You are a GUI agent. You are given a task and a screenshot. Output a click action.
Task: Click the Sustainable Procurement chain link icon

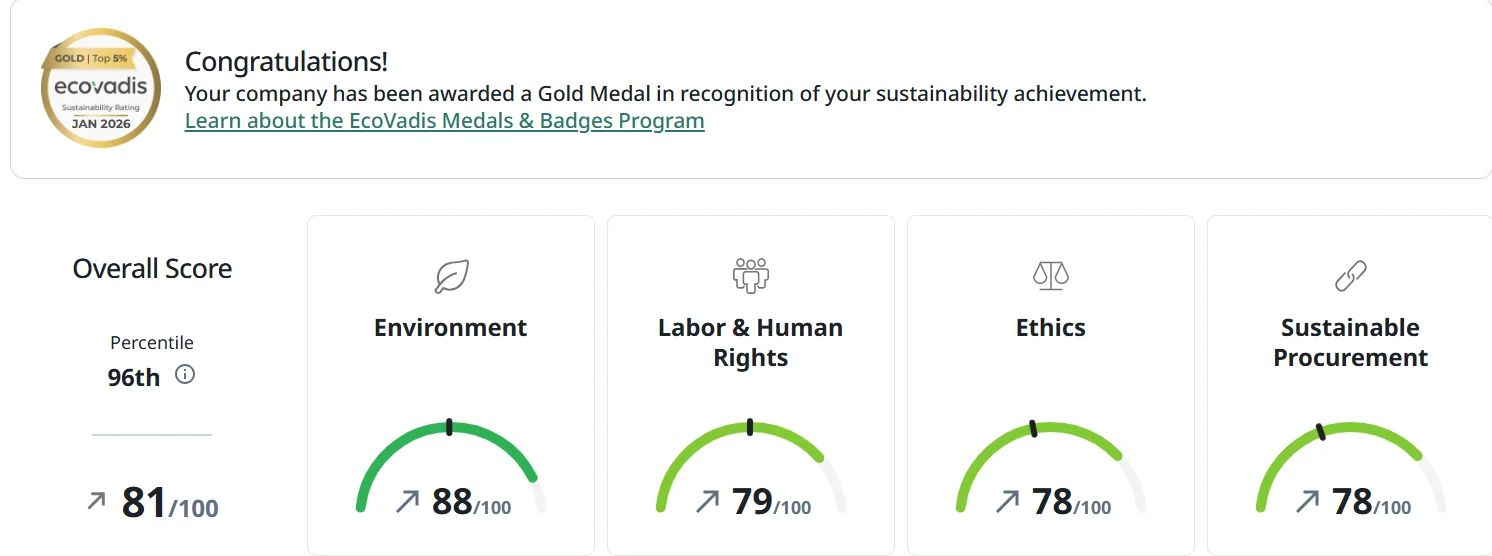pyautogui.click(x=1351, y=275)
